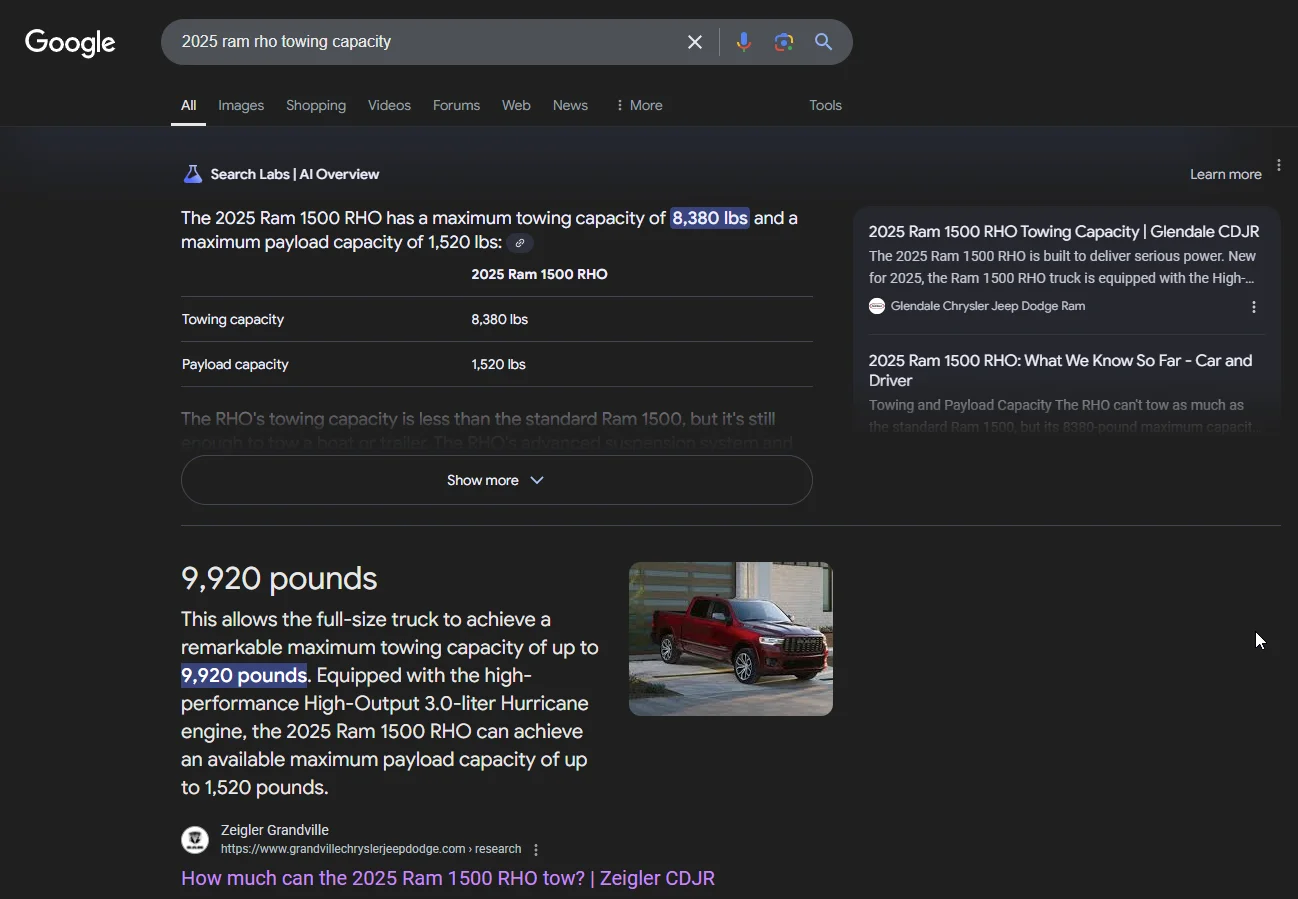This screenshot has height=899, width=1298.
Task: Click the Google logo
Action: tap(70, 42)
